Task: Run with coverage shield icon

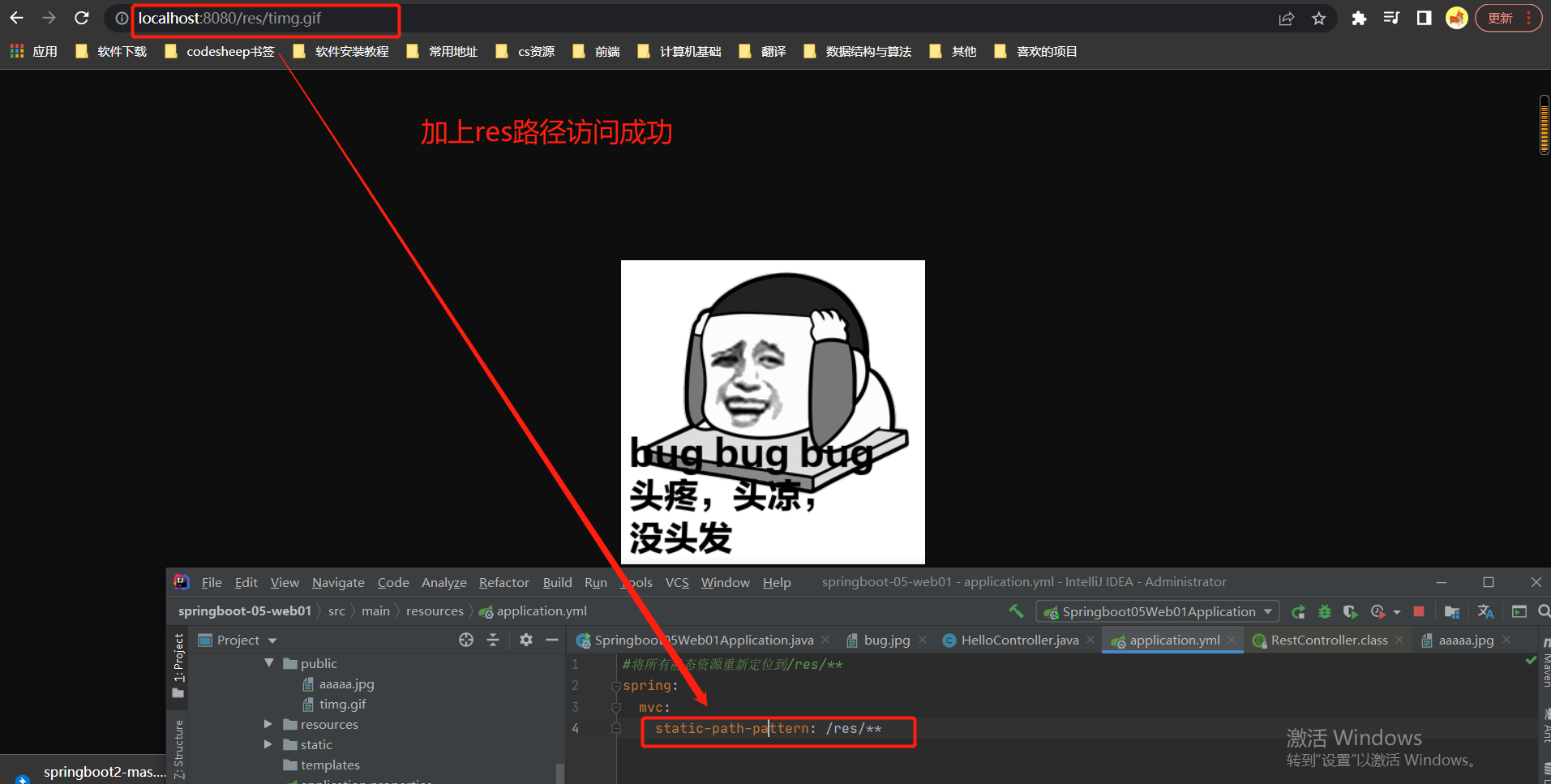Action: (1350, 611)
